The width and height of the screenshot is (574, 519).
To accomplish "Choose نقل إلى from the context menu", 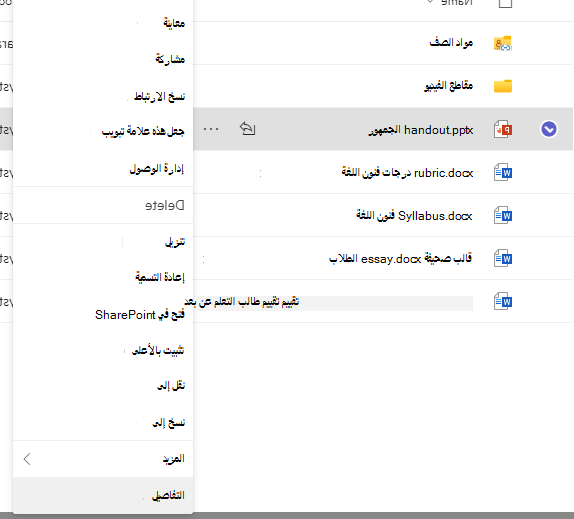I will (103, 385).
